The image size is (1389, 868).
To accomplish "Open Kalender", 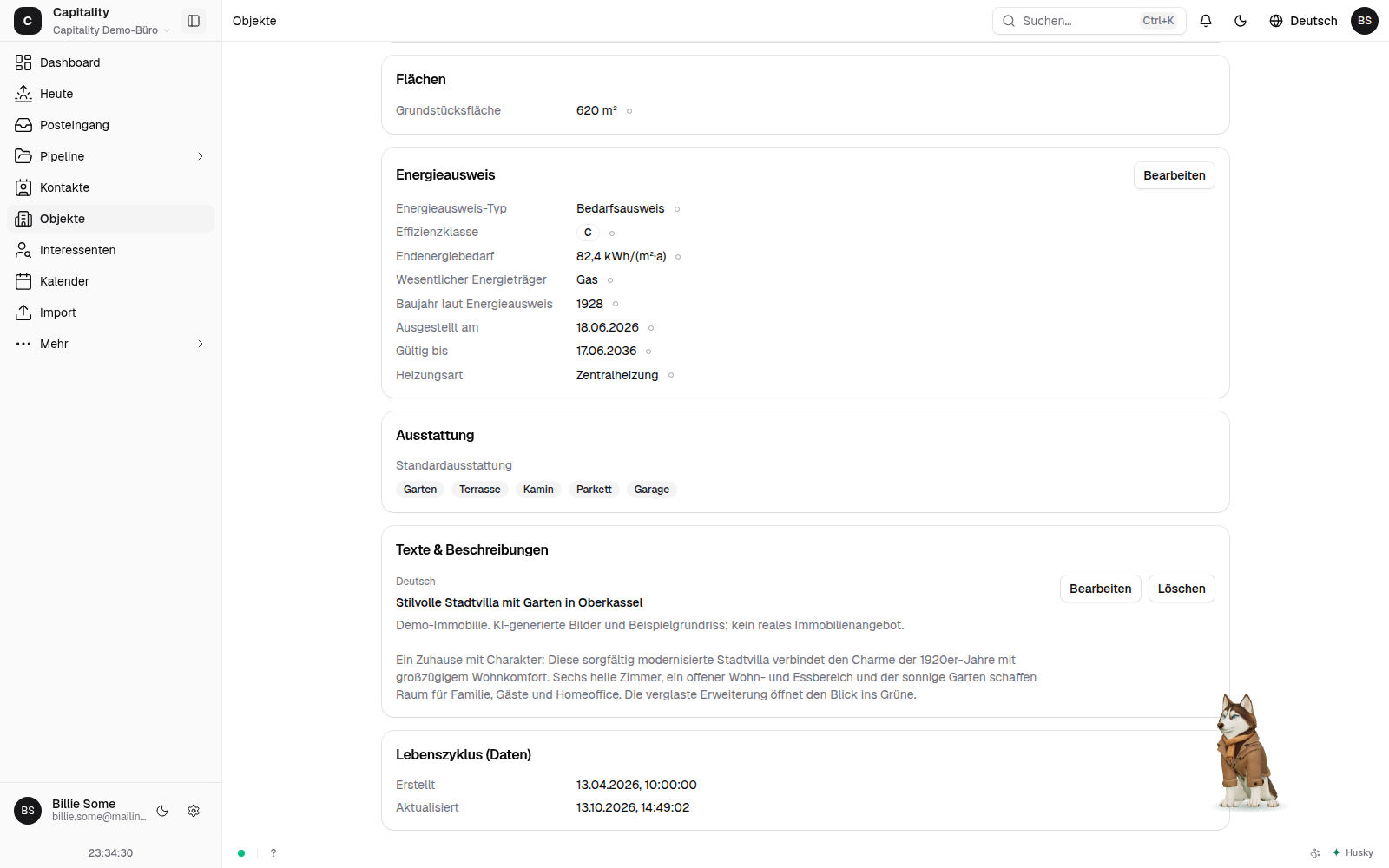I will click(110, 281).
